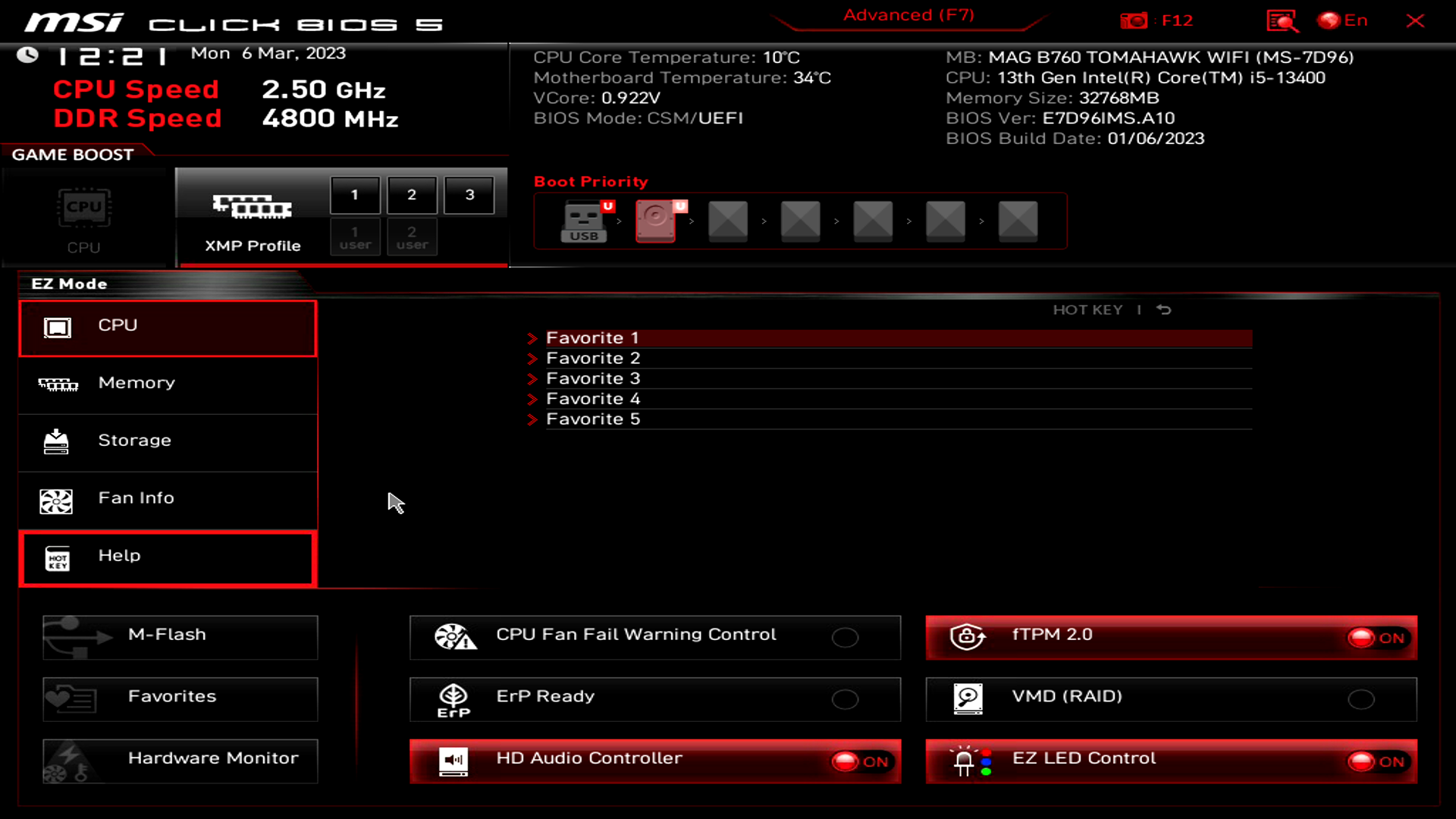1456x819 pixels.
Task: Expand the Favorite 1 entry
Action: [533, 338]
